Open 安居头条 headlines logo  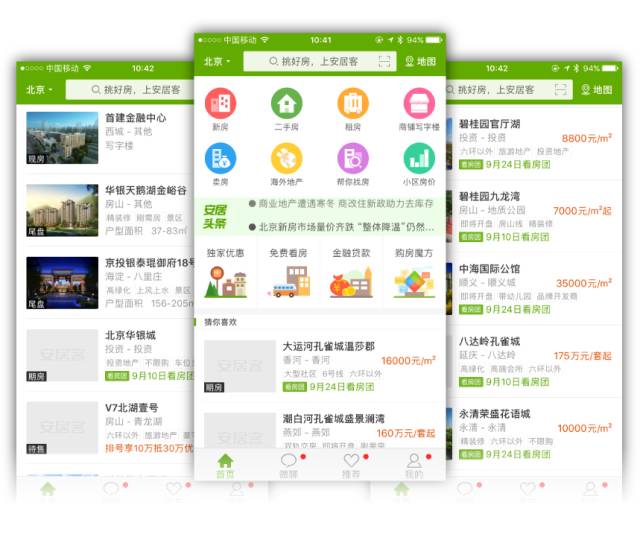[x=215, y=217]
